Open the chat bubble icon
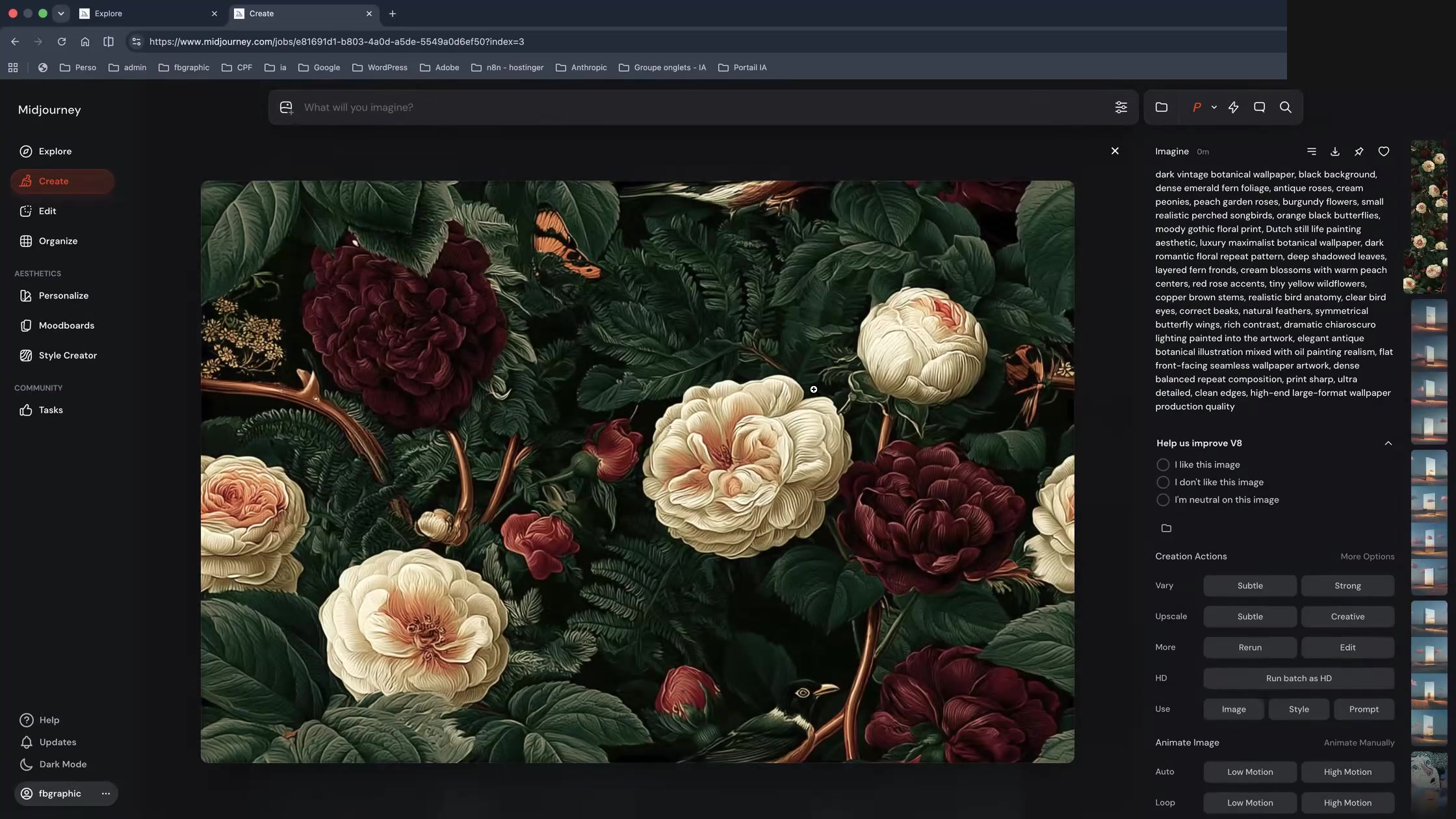 tap(1259, 107)
